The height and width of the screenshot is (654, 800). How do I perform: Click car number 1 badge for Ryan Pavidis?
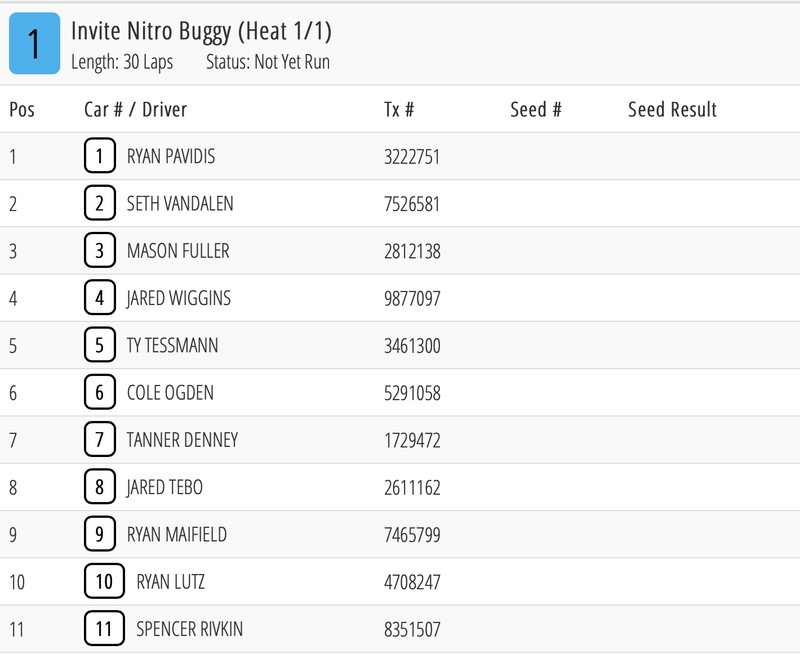tap(99, 156)
